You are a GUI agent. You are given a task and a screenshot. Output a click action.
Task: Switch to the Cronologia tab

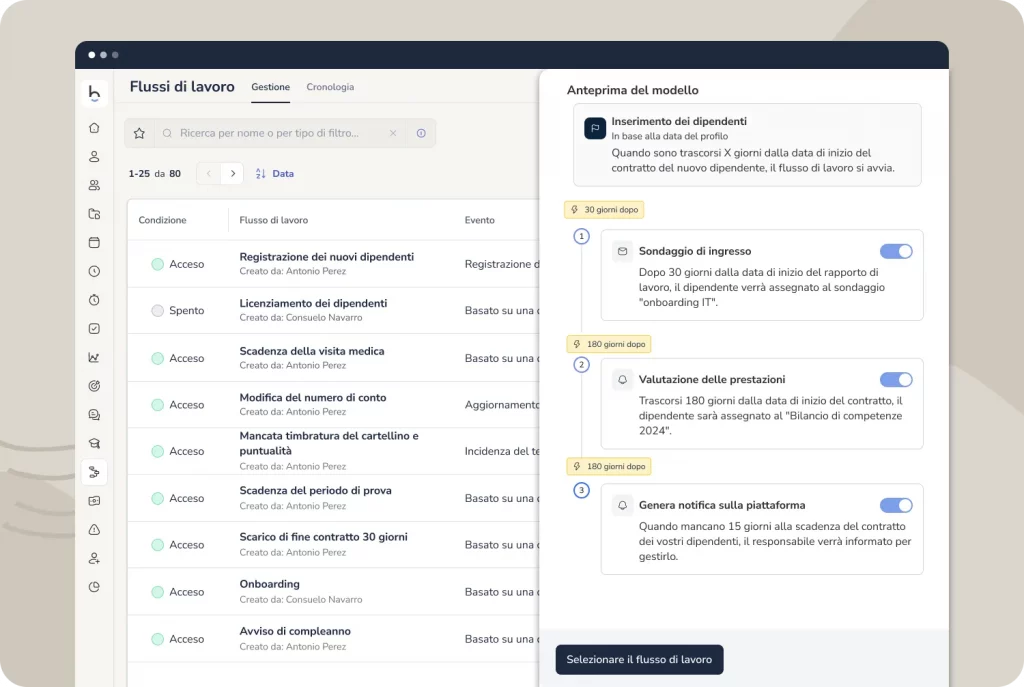pos(330,87)
